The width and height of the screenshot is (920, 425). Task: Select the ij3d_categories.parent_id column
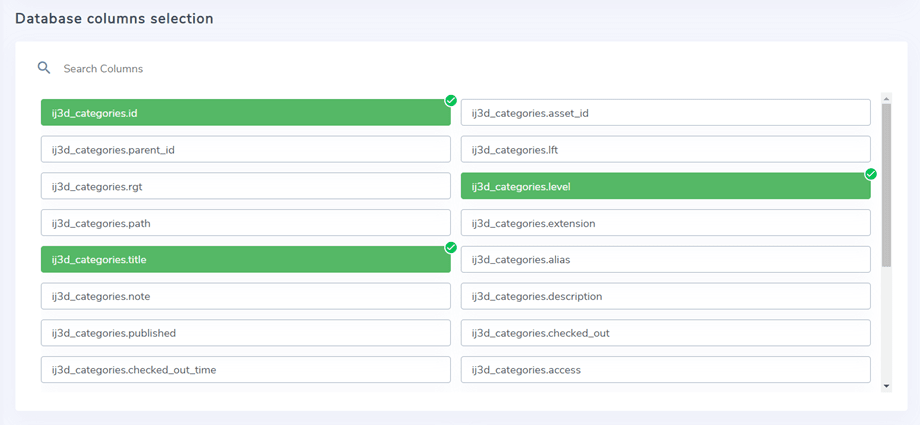coord(245,150)
